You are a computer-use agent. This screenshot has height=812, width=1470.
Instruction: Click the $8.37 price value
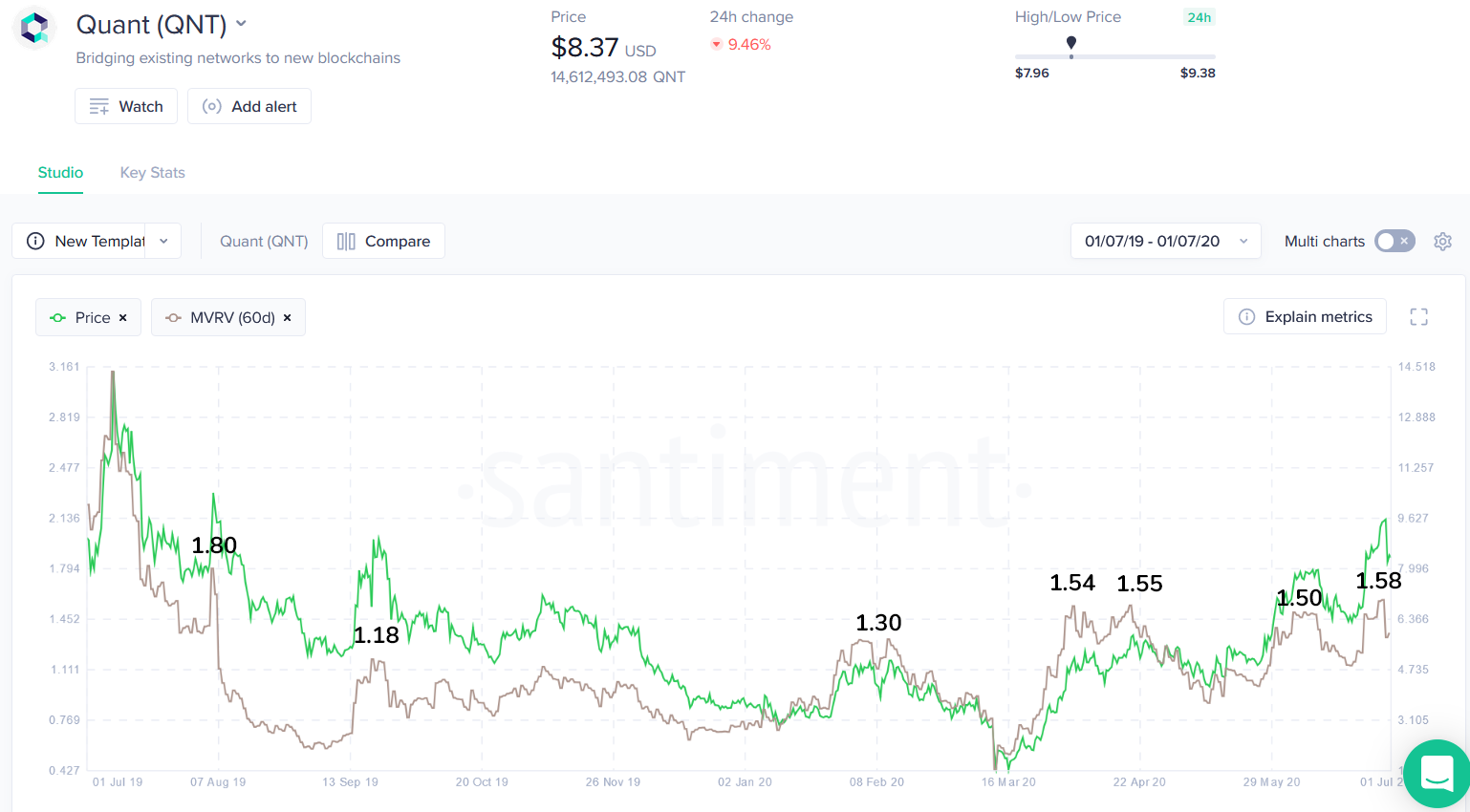(x=585, y=47)
